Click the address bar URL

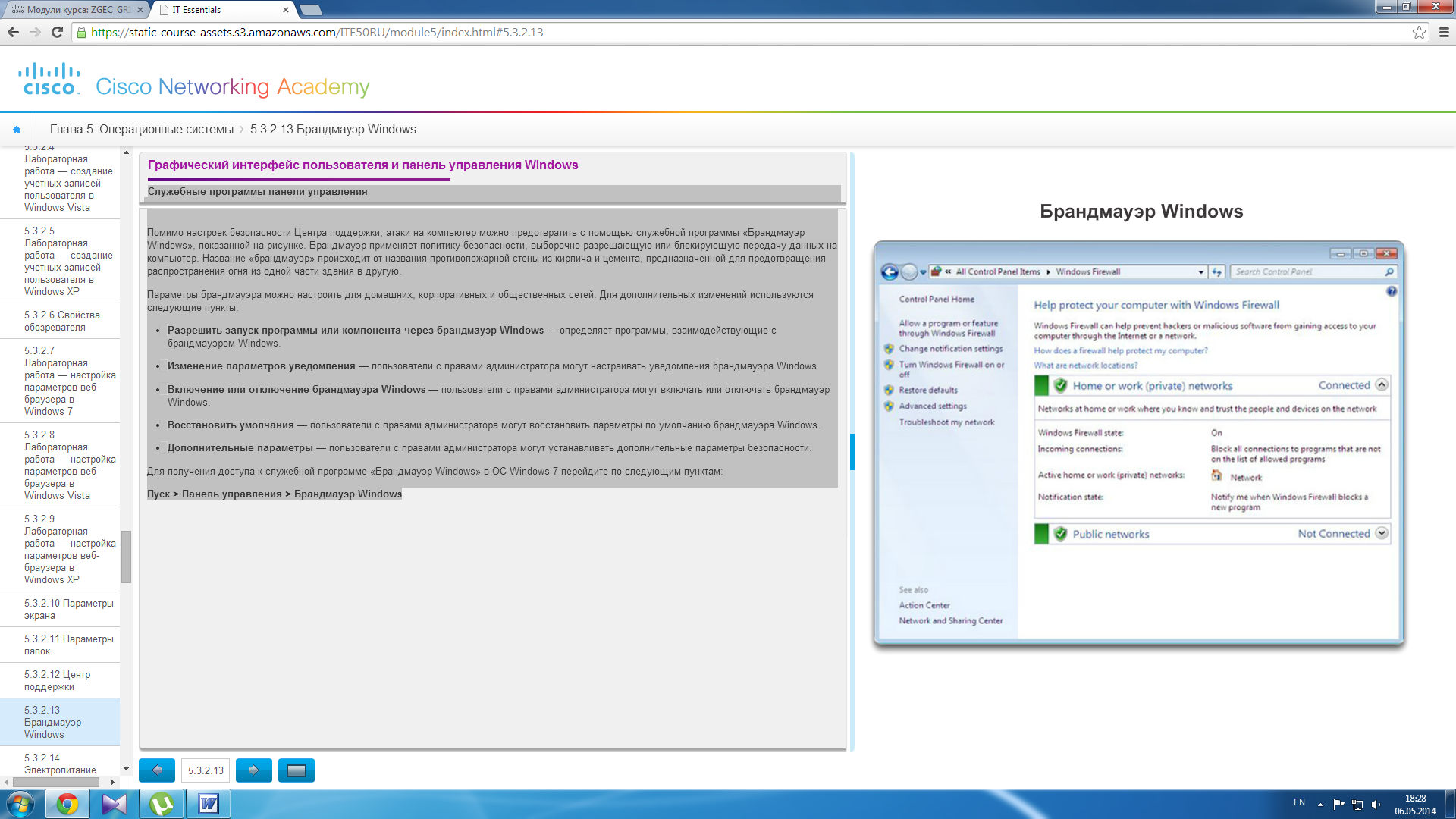317,33
